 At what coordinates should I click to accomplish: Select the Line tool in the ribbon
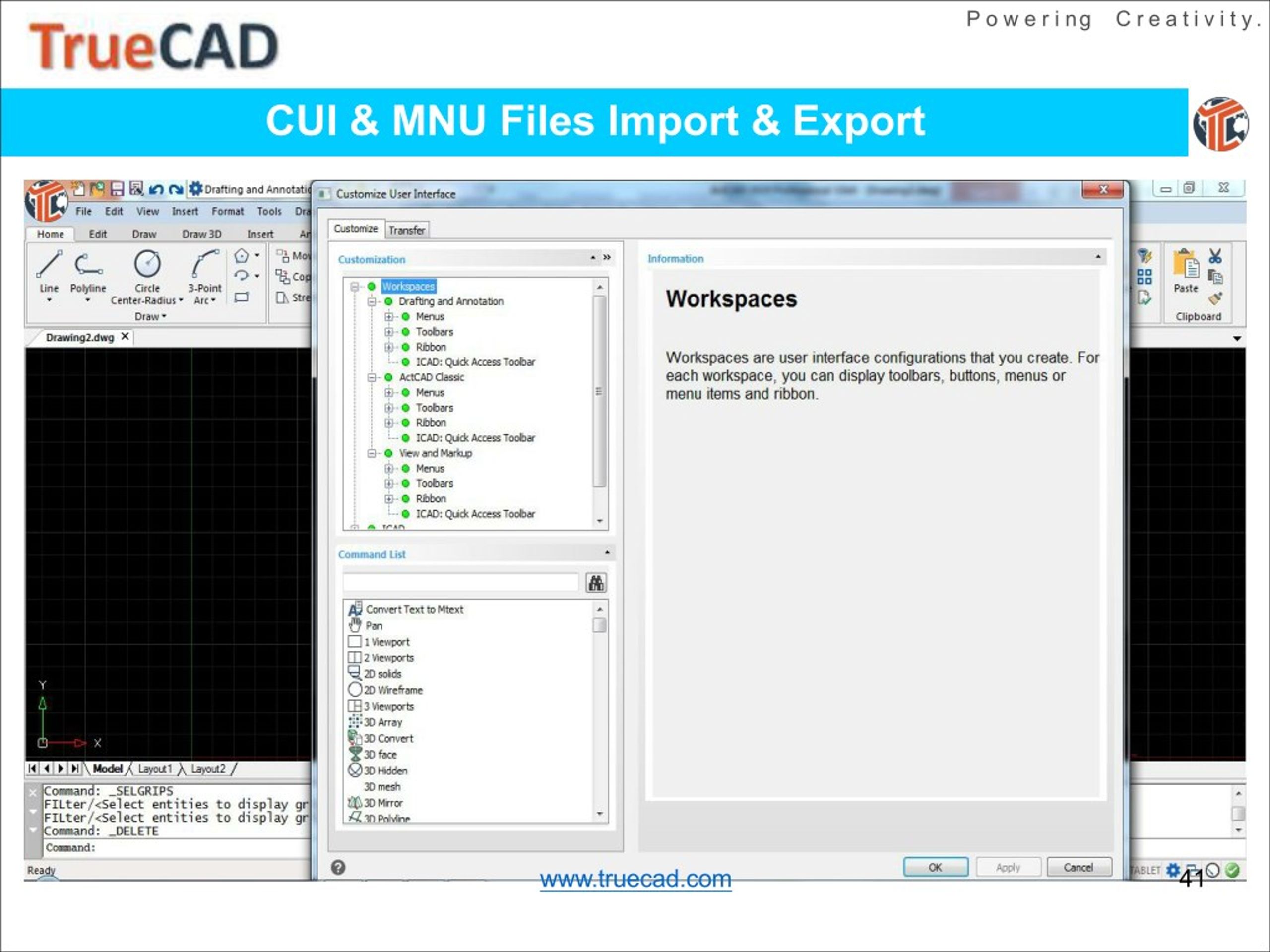pos(49,271)
